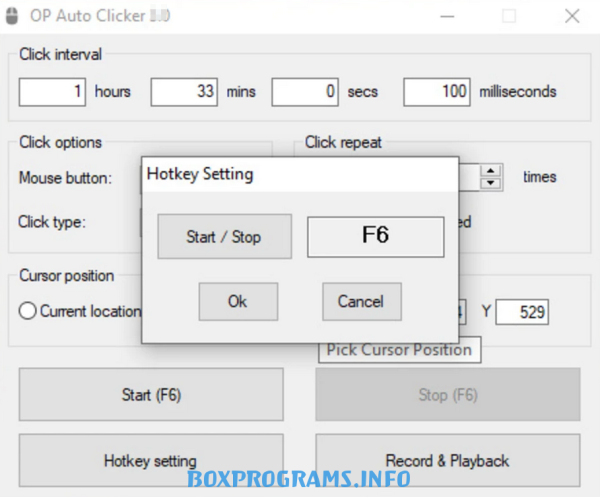Decrease click repeat times with down arrow

(x=490, y=183)
